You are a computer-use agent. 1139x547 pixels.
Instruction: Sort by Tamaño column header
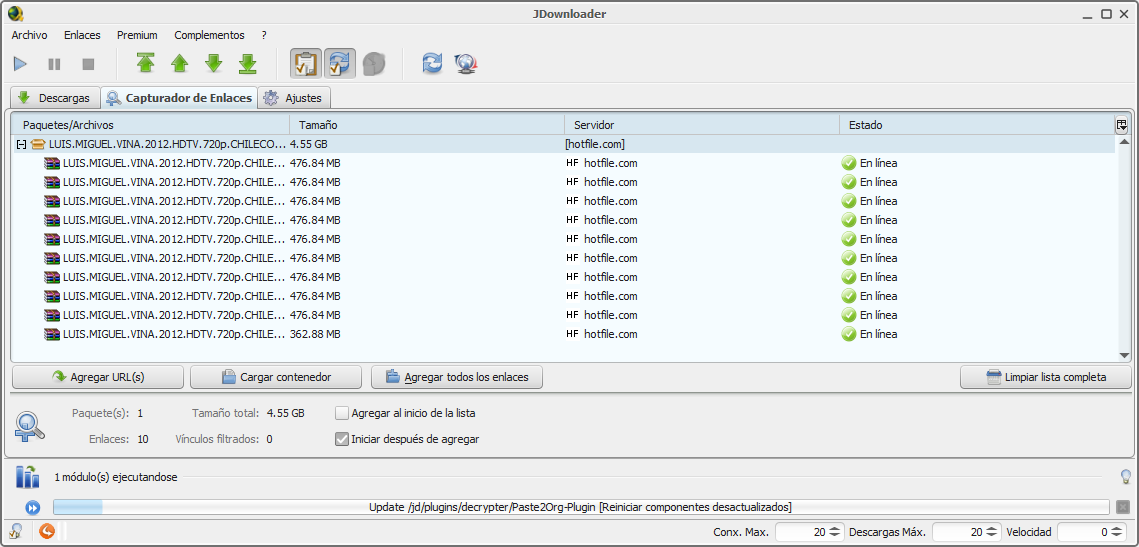pos(427,125)
